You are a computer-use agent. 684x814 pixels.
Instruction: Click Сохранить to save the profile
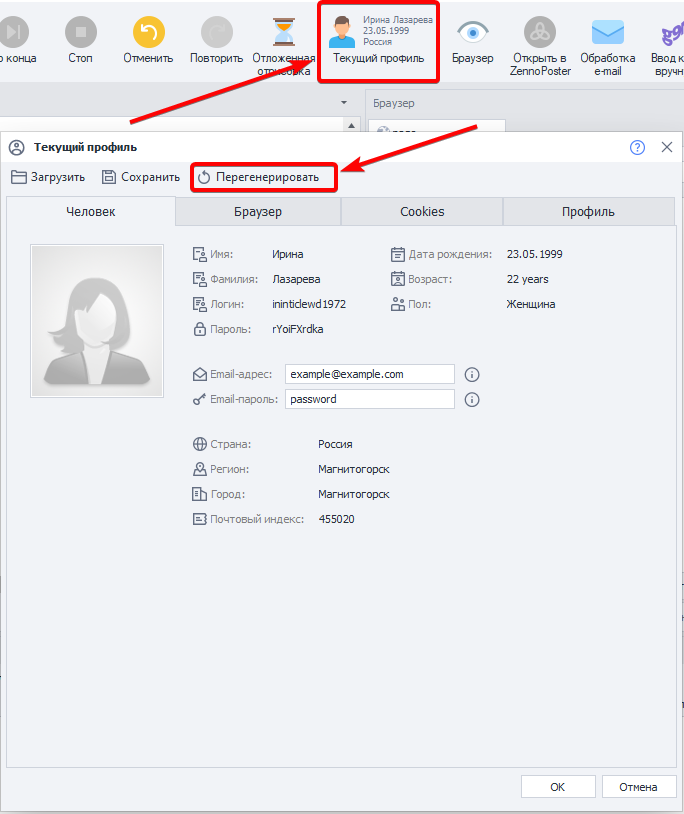pos(141,177)
